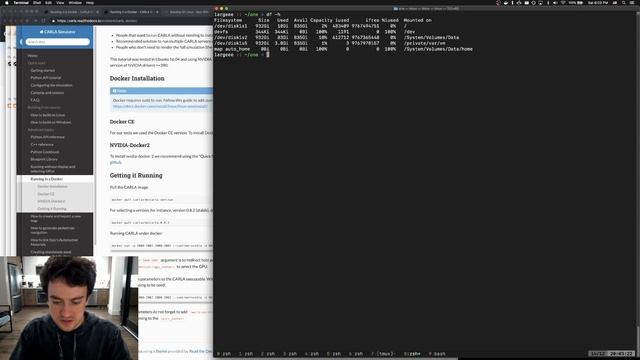Open Running without display sidebar entry
640x360 pixels.
click(x=53, y=169)
